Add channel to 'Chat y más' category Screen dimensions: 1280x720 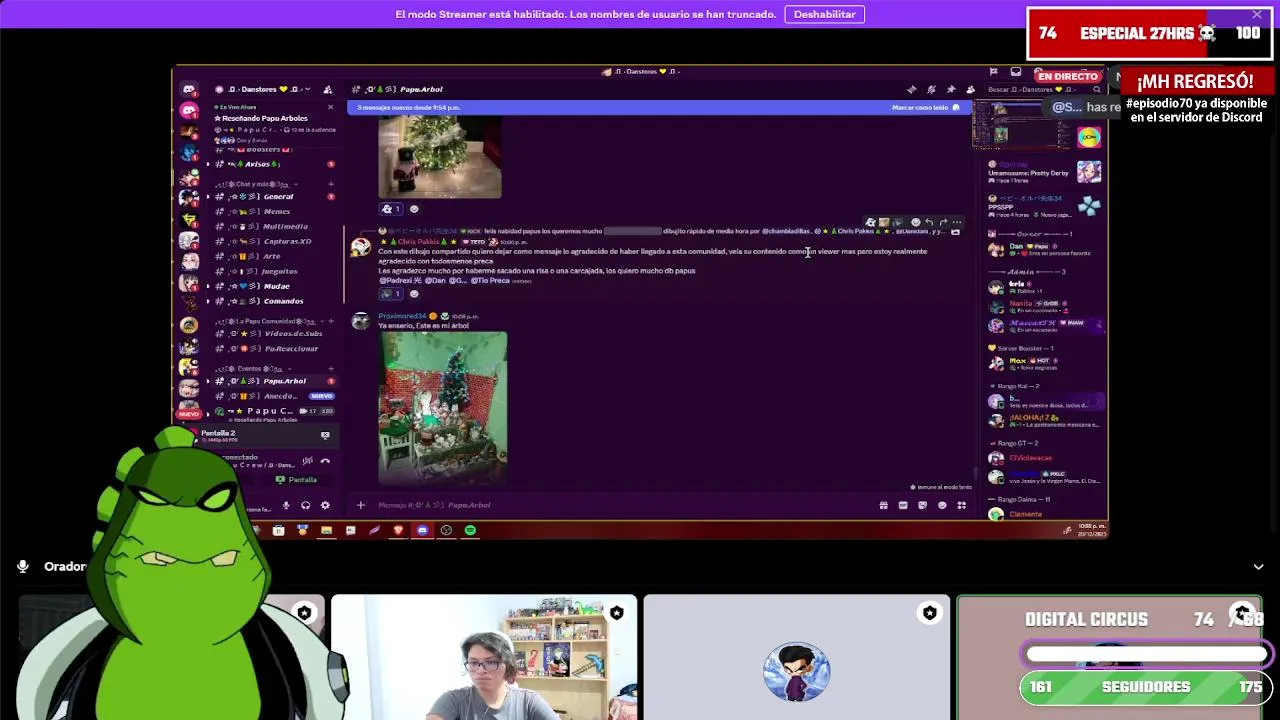click(330, 184)
